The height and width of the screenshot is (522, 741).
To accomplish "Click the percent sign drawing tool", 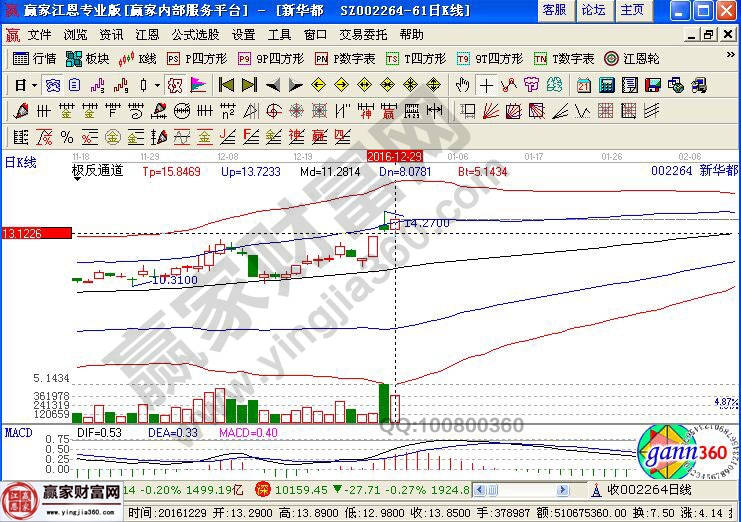I will tap(67, 136).
